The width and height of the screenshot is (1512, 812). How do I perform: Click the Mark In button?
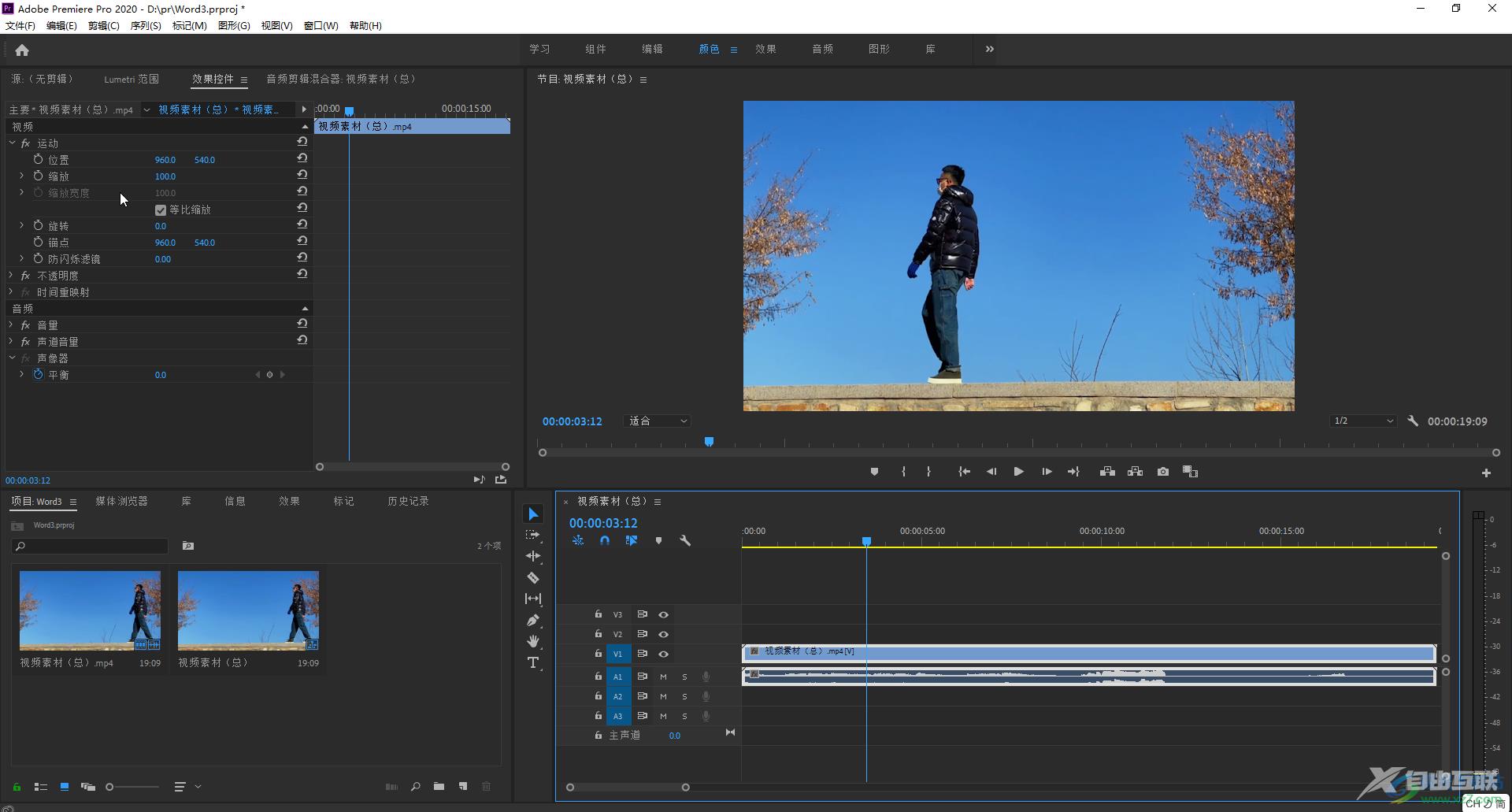[903, 472]
